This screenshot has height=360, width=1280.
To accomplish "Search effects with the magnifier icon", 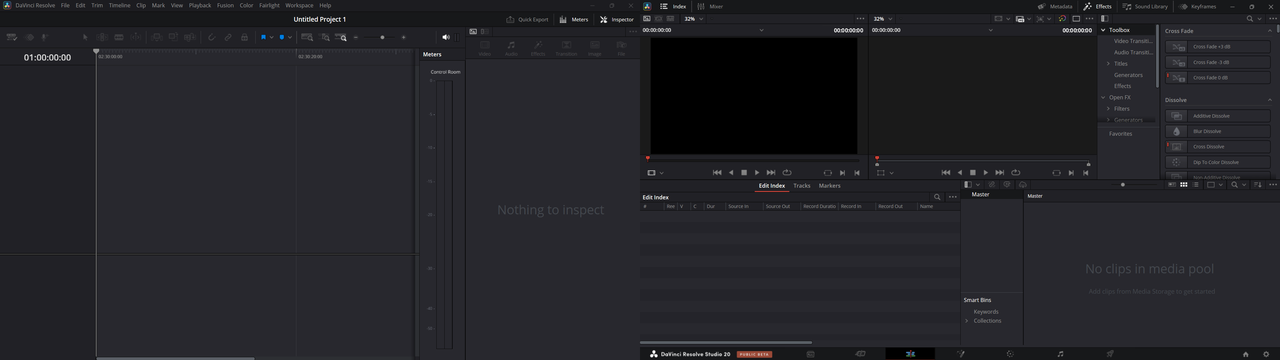I will click(1250, 18).
